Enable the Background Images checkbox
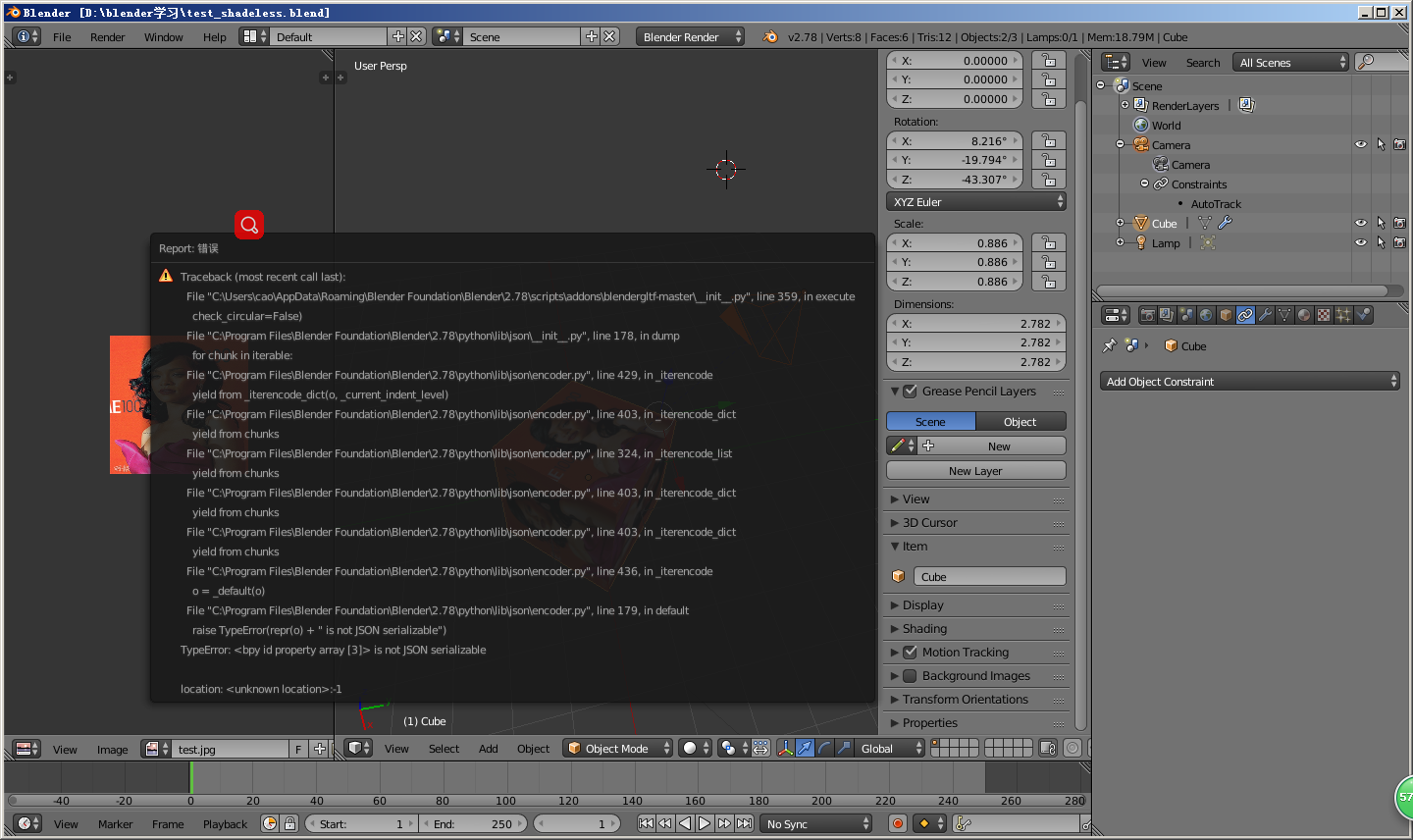Screen dimensions: 1413x840 tap(910, 675)
